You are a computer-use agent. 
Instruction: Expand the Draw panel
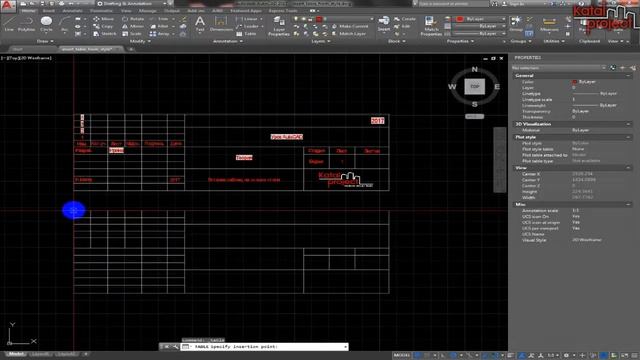click(x=44, y=41)
